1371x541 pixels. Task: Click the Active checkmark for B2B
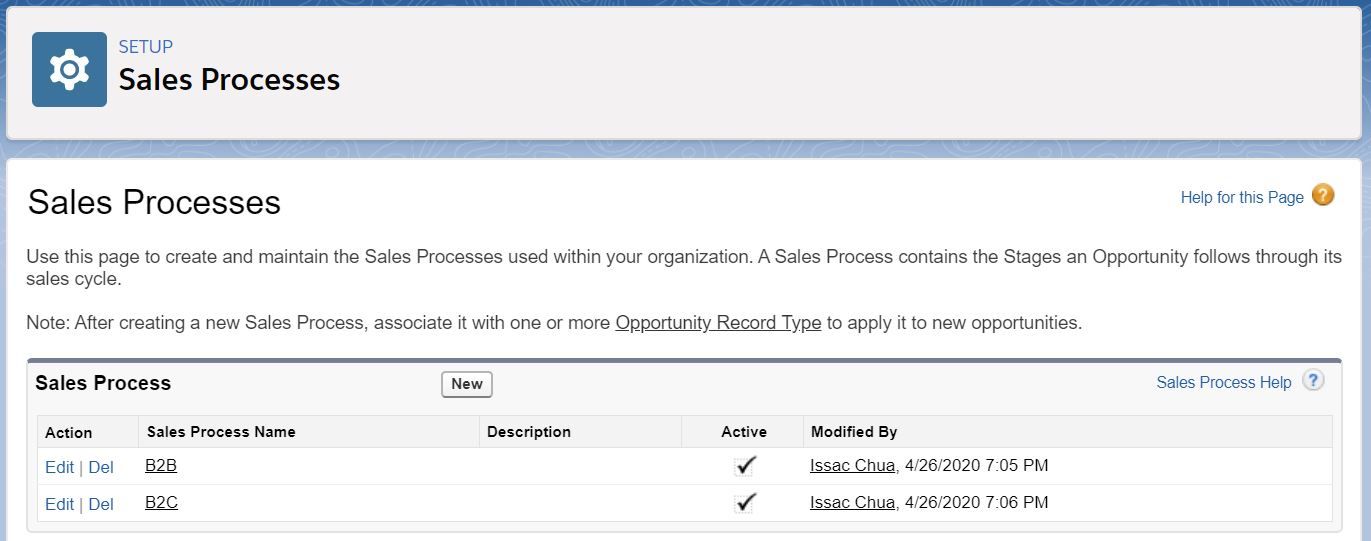pos(745,465)
